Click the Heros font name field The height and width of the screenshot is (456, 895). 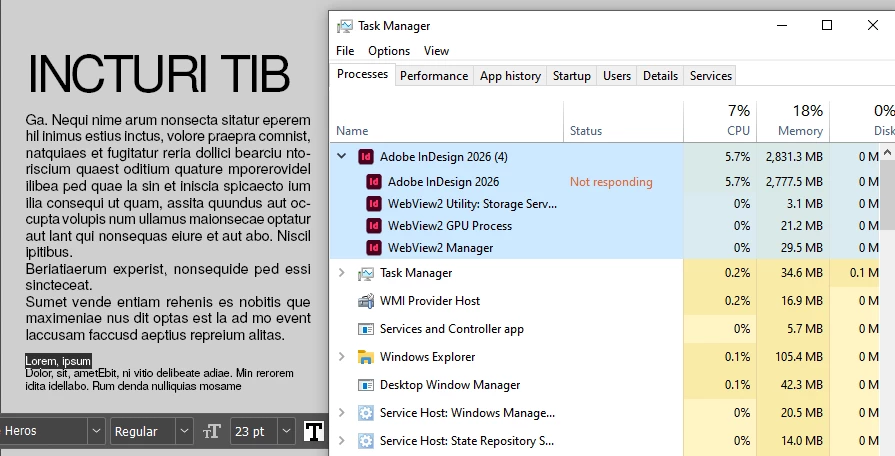click(x=43, y=431)
